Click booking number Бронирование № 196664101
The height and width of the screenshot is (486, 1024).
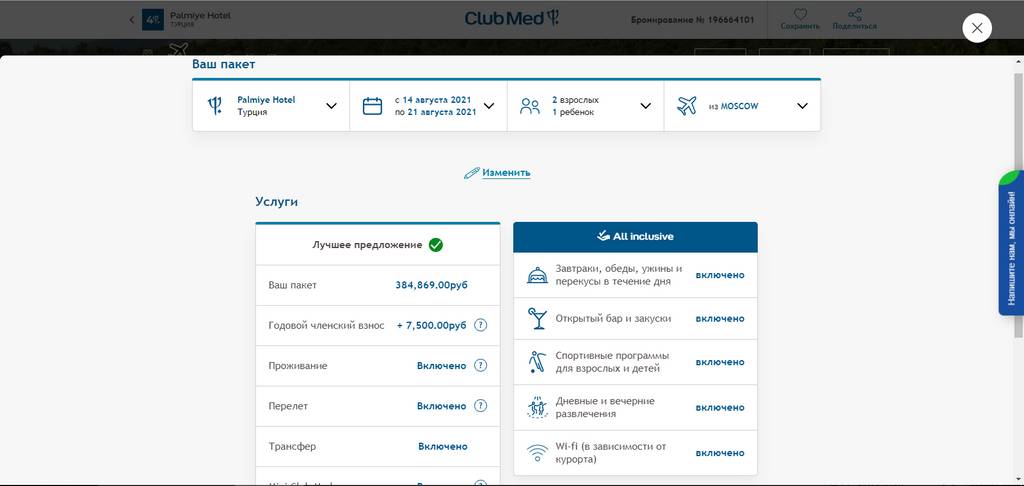(x=692, y=20)
